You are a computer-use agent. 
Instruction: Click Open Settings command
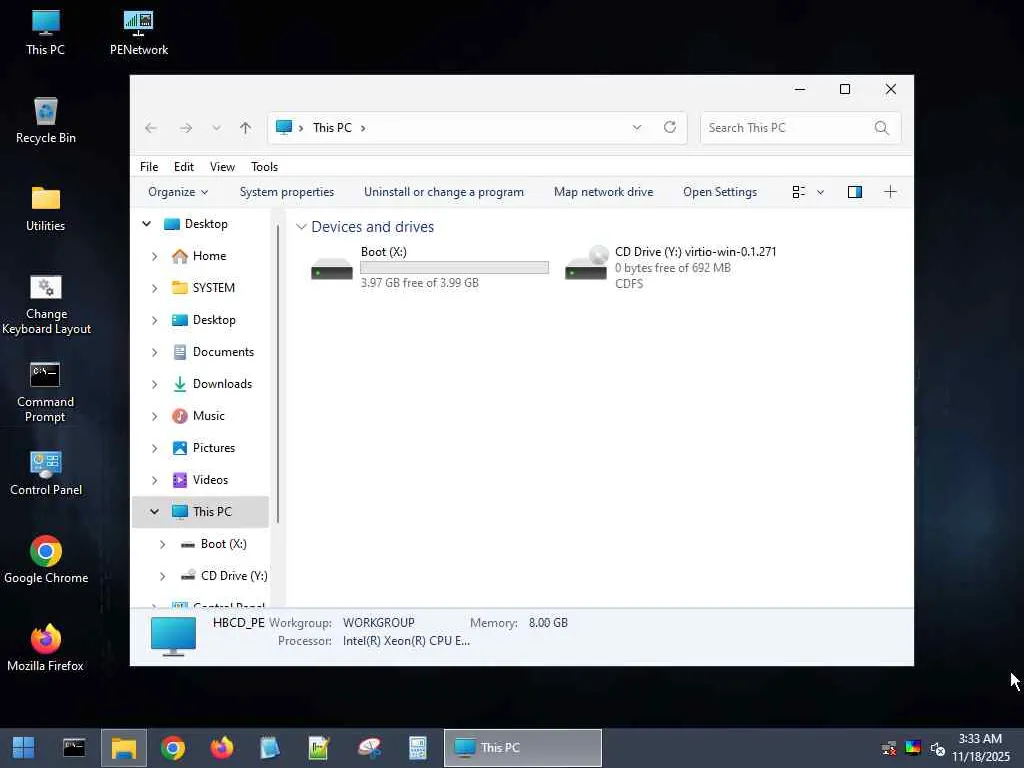[720, 192]
